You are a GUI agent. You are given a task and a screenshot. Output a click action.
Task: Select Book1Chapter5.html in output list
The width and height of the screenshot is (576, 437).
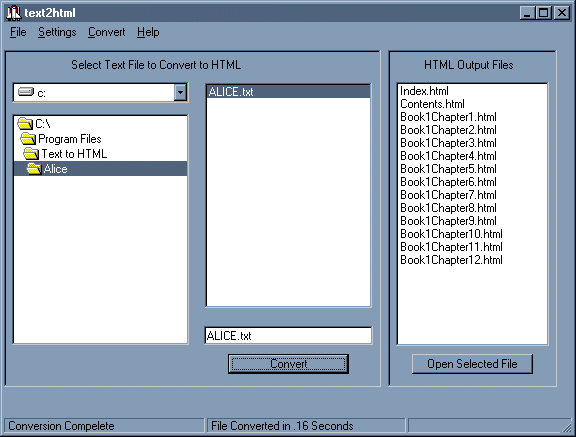(448, 169)
